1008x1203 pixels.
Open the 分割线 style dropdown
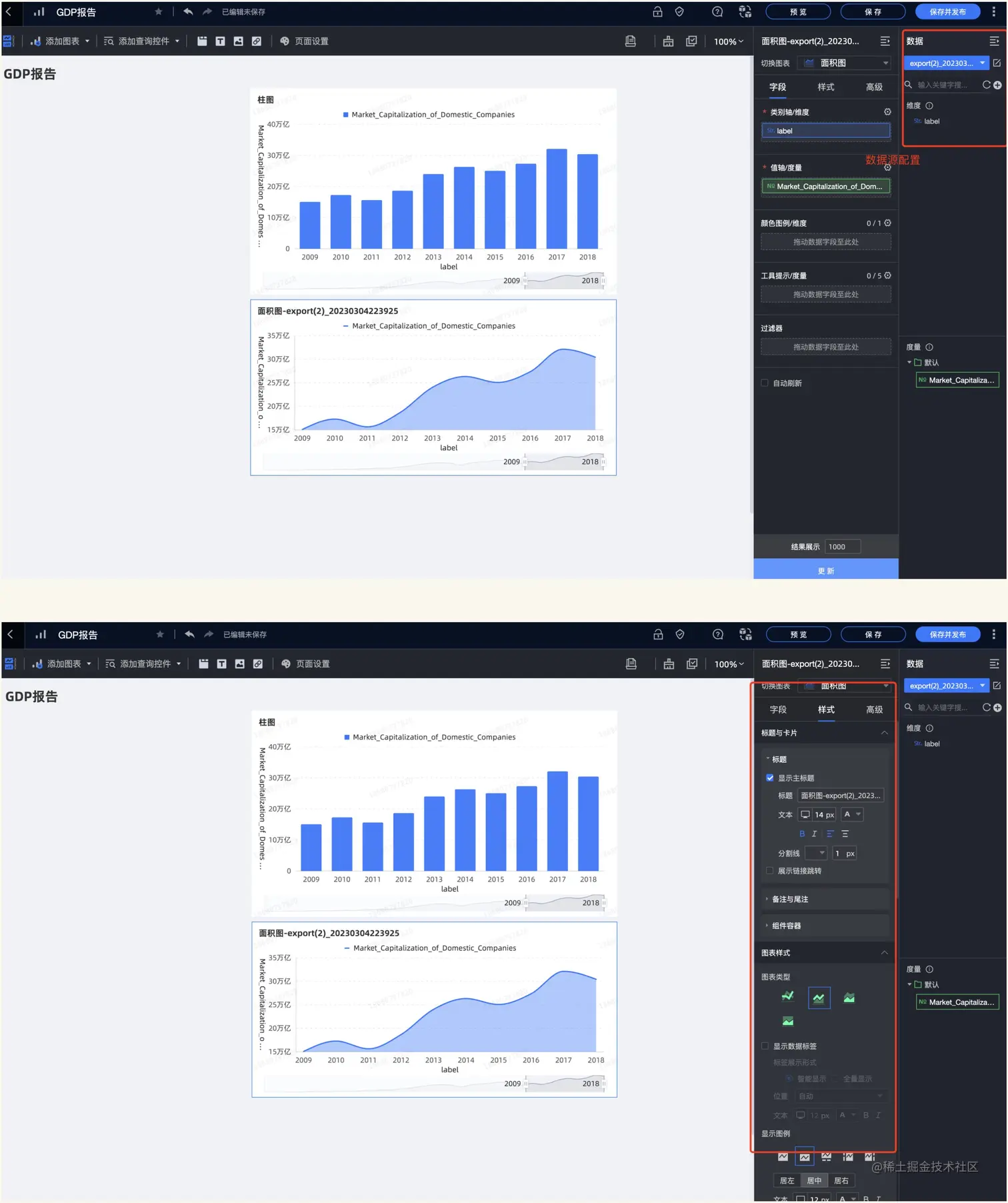click(816, 854)
